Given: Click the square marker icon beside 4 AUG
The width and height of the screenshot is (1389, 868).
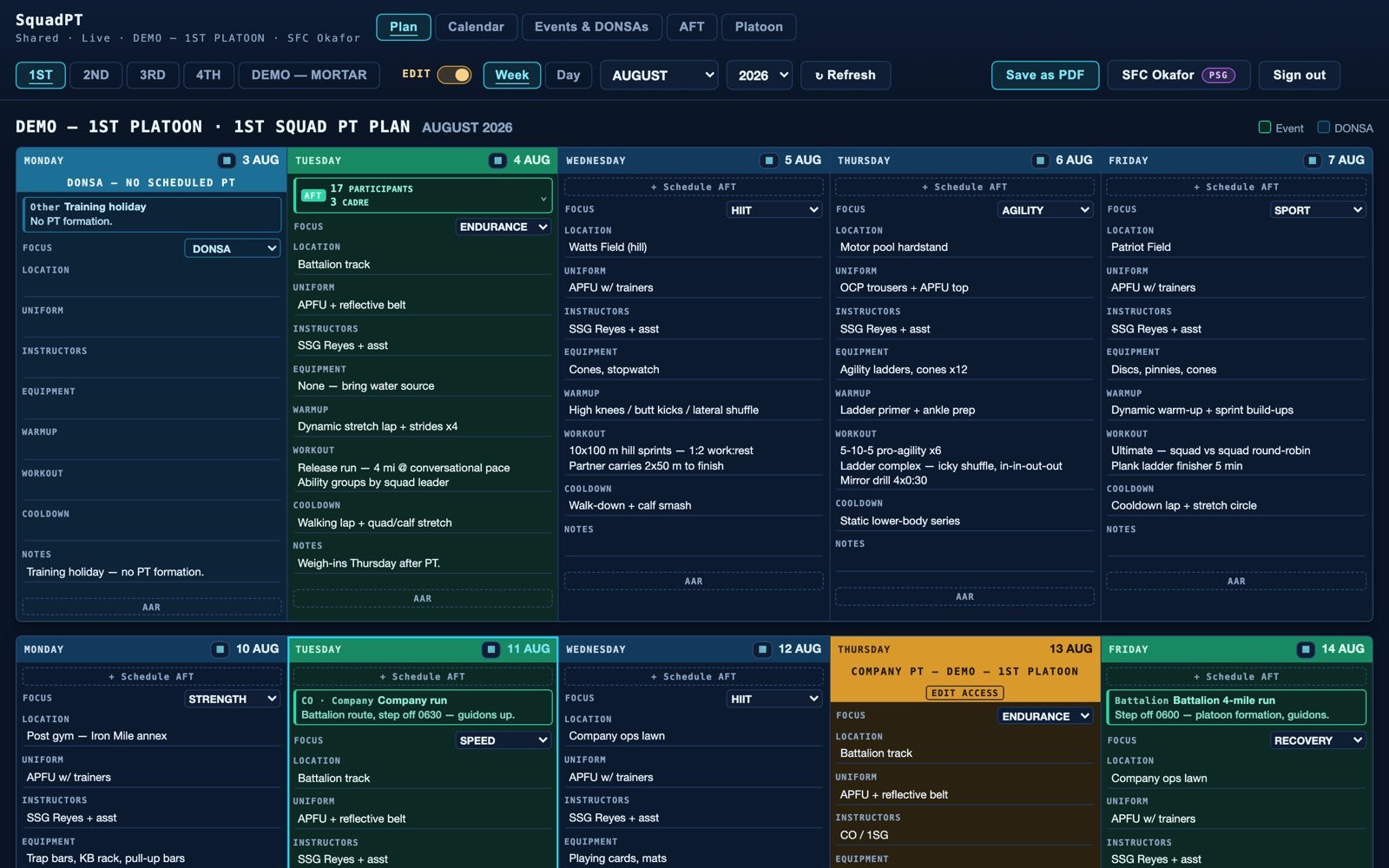Looking at the screenshot, I should tap(497, 161).
